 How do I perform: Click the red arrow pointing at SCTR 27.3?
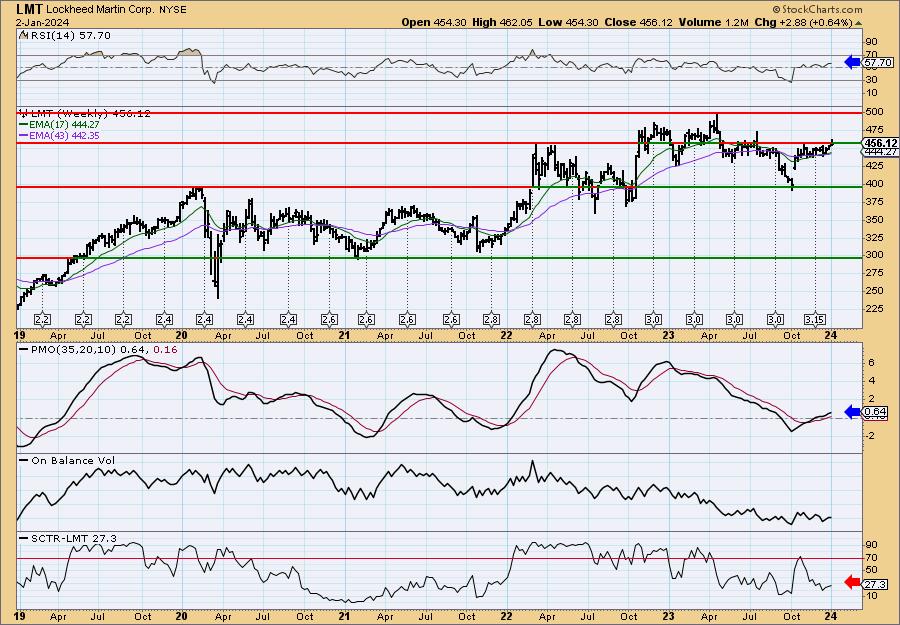[x=853, y=583]
